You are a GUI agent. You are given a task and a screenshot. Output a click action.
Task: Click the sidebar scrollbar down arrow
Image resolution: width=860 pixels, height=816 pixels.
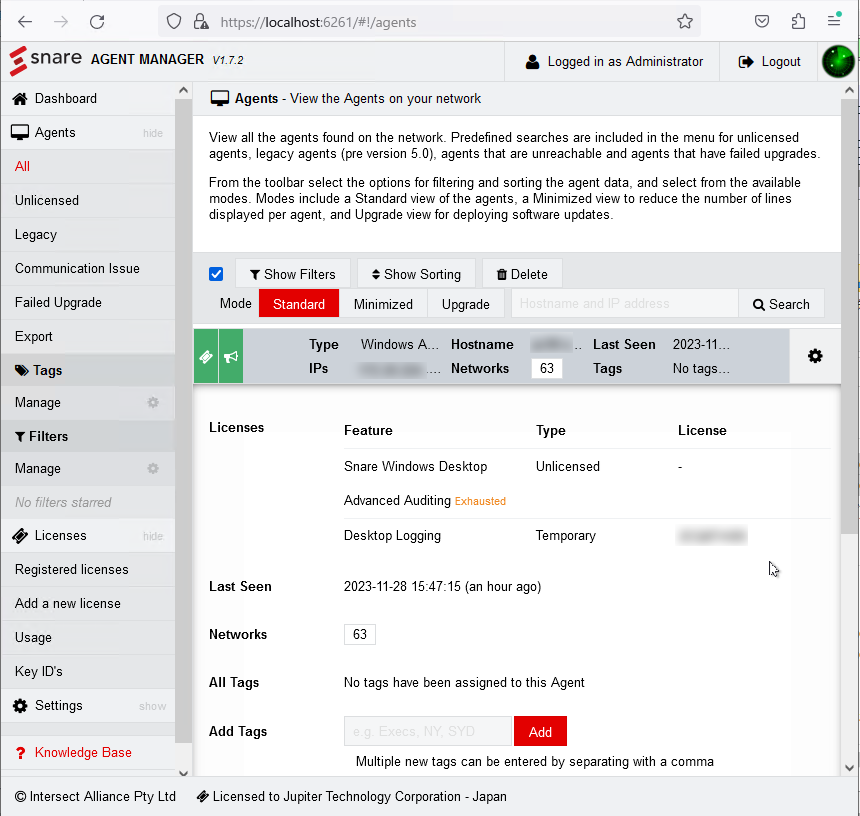coord(184,773)
